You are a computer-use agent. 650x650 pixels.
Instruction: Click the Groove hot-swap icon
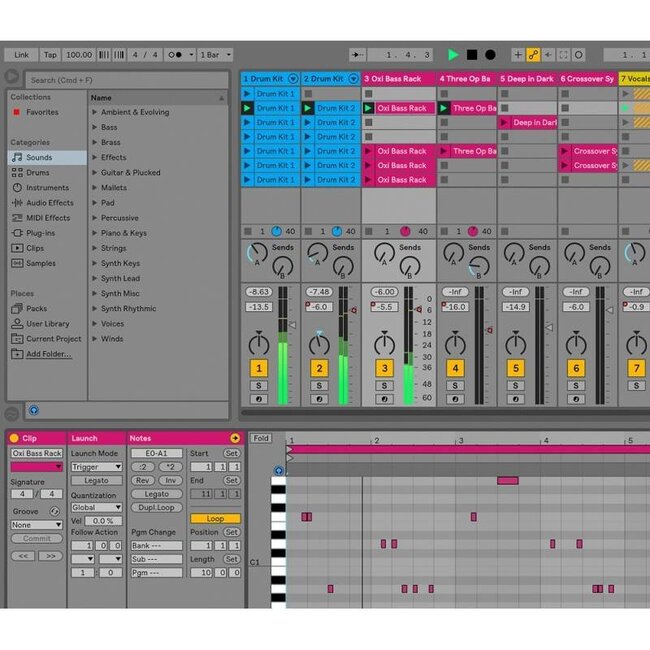(x=54, y=511)
